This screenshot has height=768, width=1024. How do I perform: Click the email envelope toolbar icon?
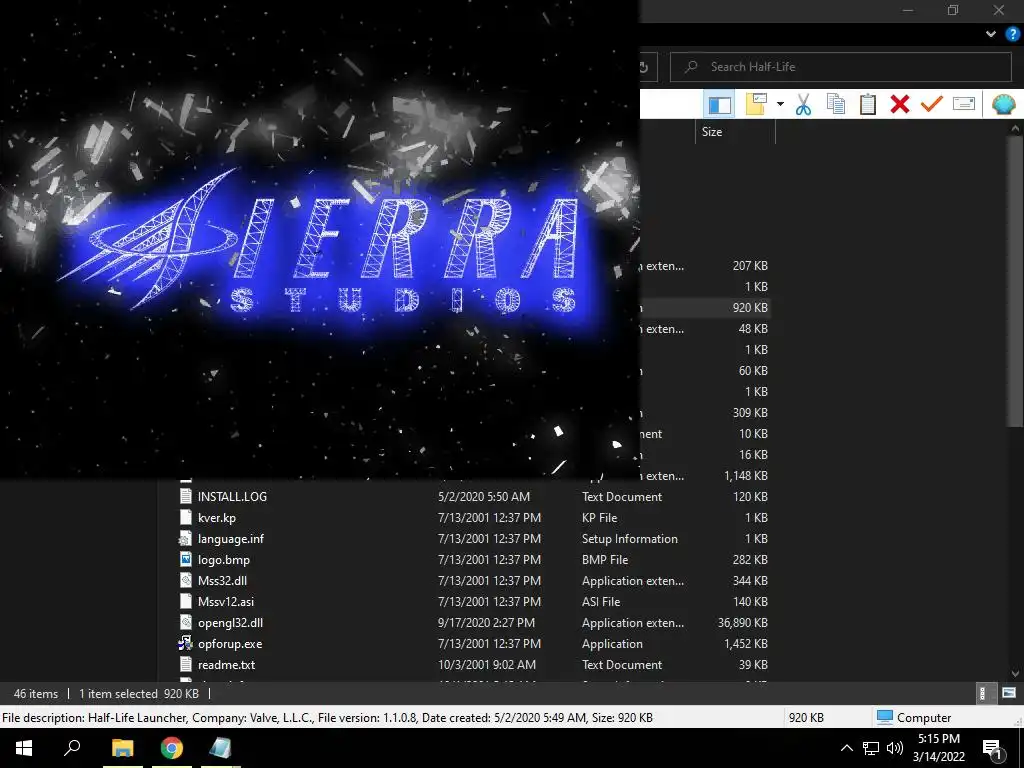(x=964, y=104)
